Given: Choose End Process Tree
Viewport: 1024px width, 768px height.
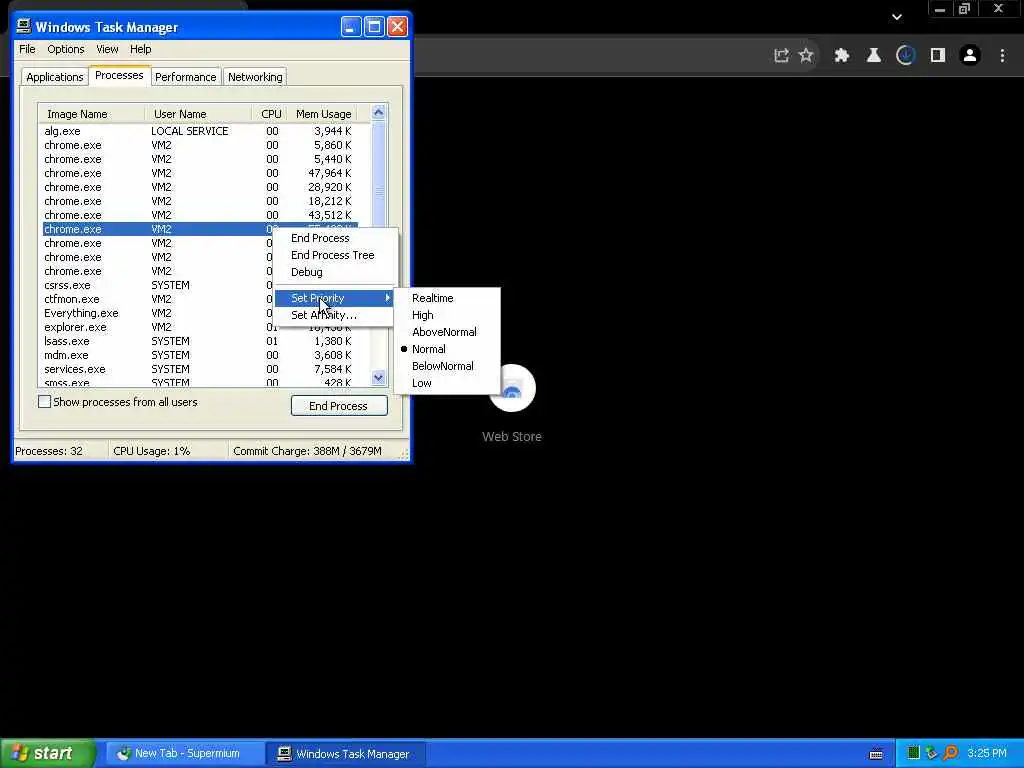Looking at the screenshot, I should (x=334, y=255).
